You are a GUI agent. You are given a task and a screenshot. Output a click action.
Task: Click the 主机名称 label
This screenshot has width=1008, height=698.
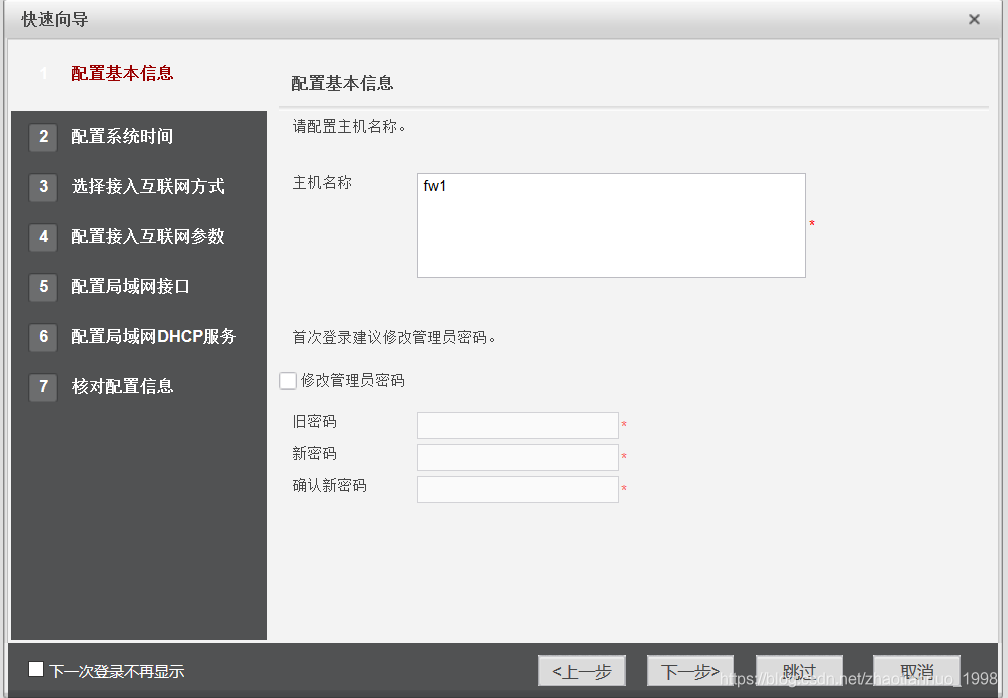coord(322,183)
